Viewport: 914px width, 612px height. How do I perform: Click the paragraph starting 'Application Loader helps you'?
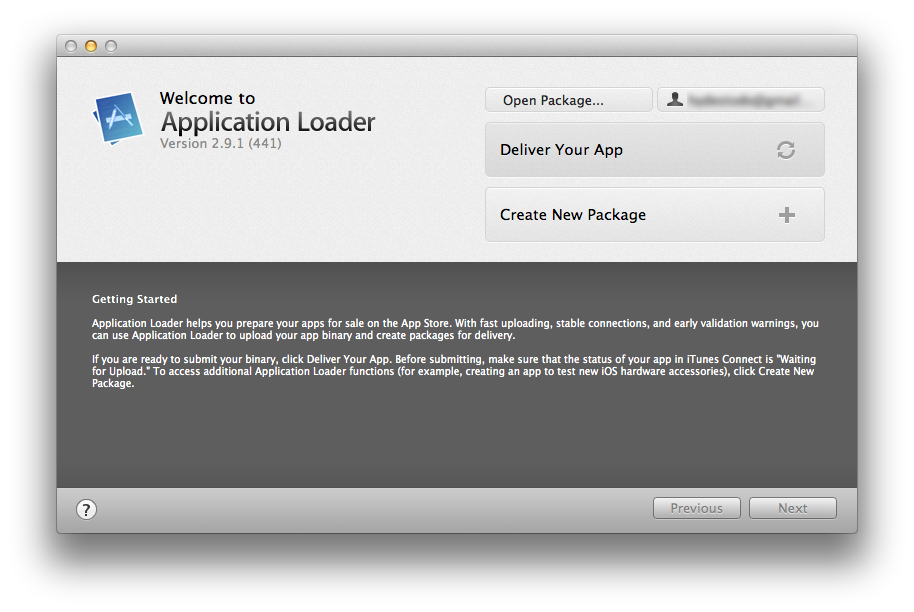pos(455,329)
